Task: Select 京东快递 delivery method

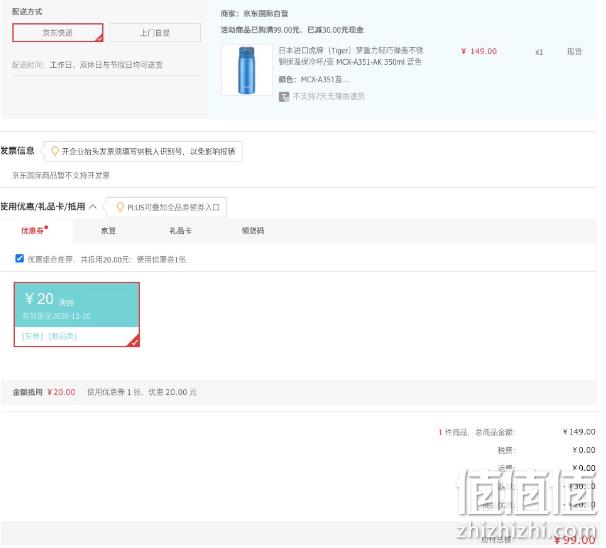Action: tap(58, 32)
